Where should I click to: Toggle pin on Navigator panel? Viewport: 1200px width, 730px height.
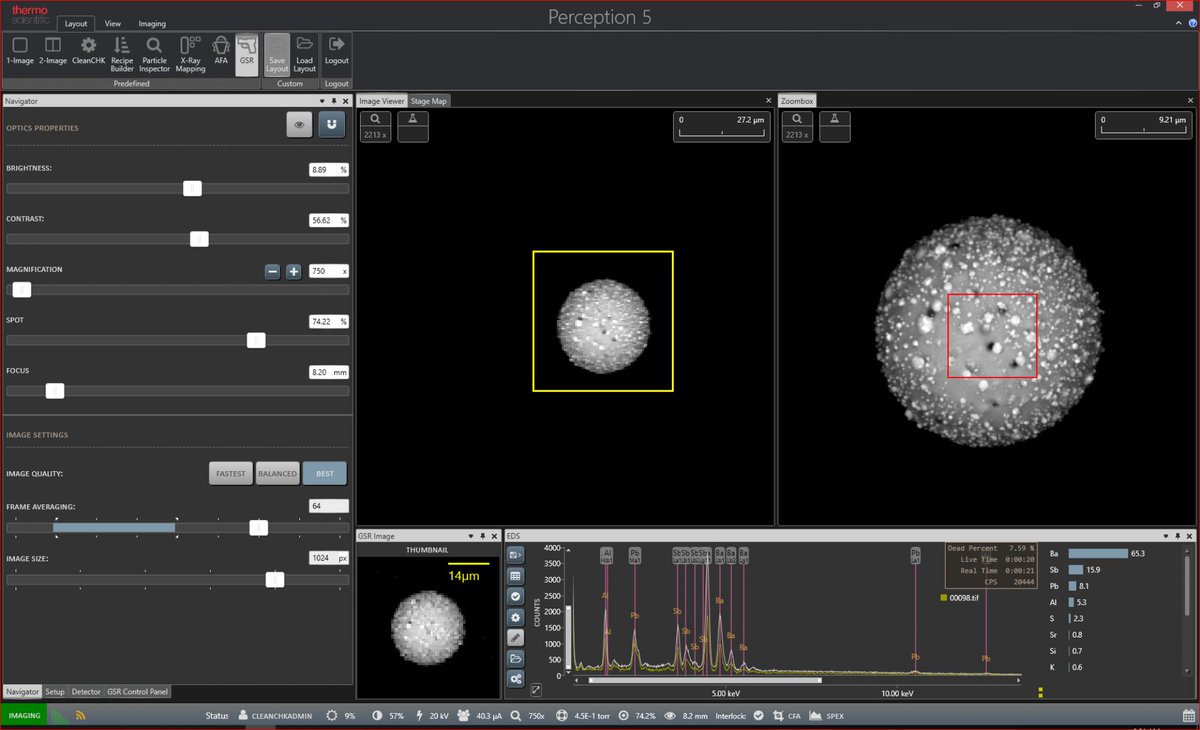(334, 101)
